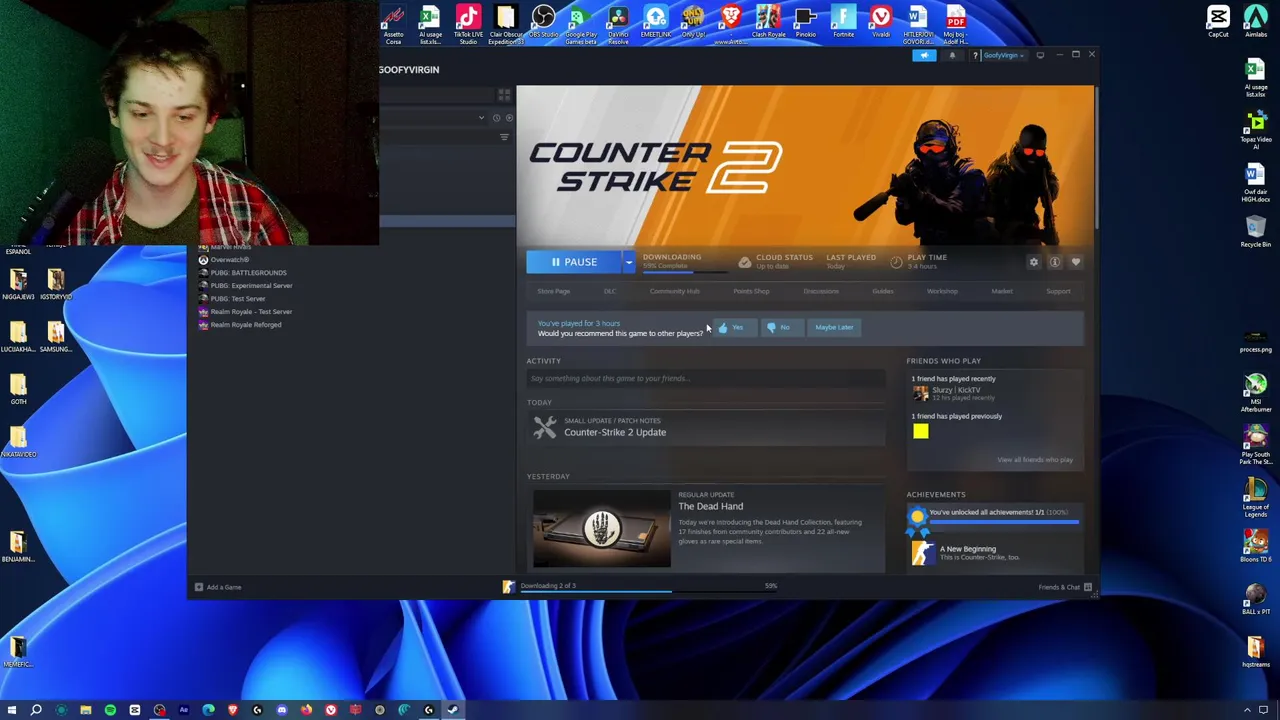Open advanced library filter icon
This screenshot has width=1280, height=720.
[x=504, y=137]
